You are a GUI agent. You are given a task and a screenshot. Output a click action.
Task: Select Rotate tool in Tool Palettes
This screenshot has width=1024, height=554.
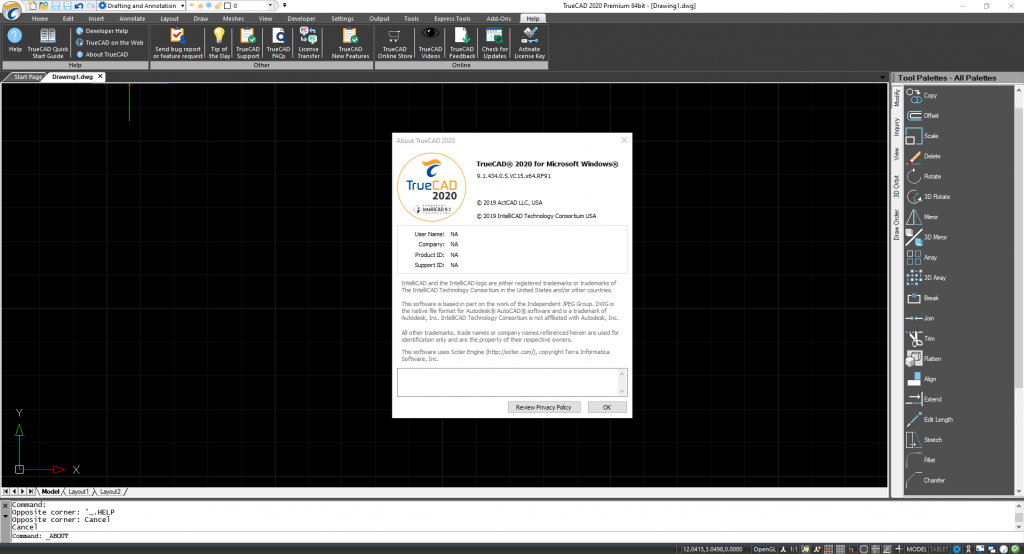click(x=924, y=176)
